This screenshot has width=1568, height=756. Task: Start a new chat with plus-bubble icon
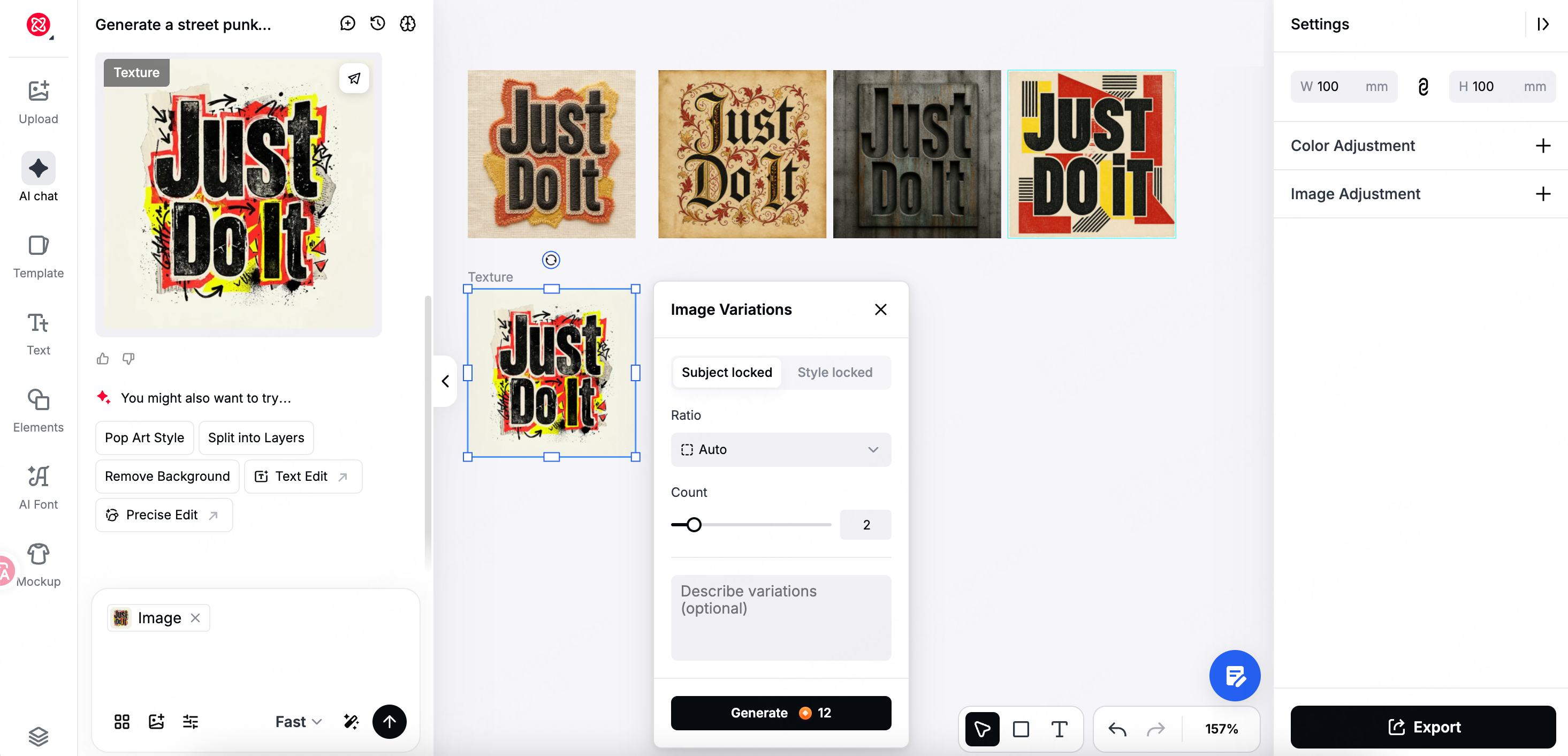pyautogui.click(x=347, y=24)
